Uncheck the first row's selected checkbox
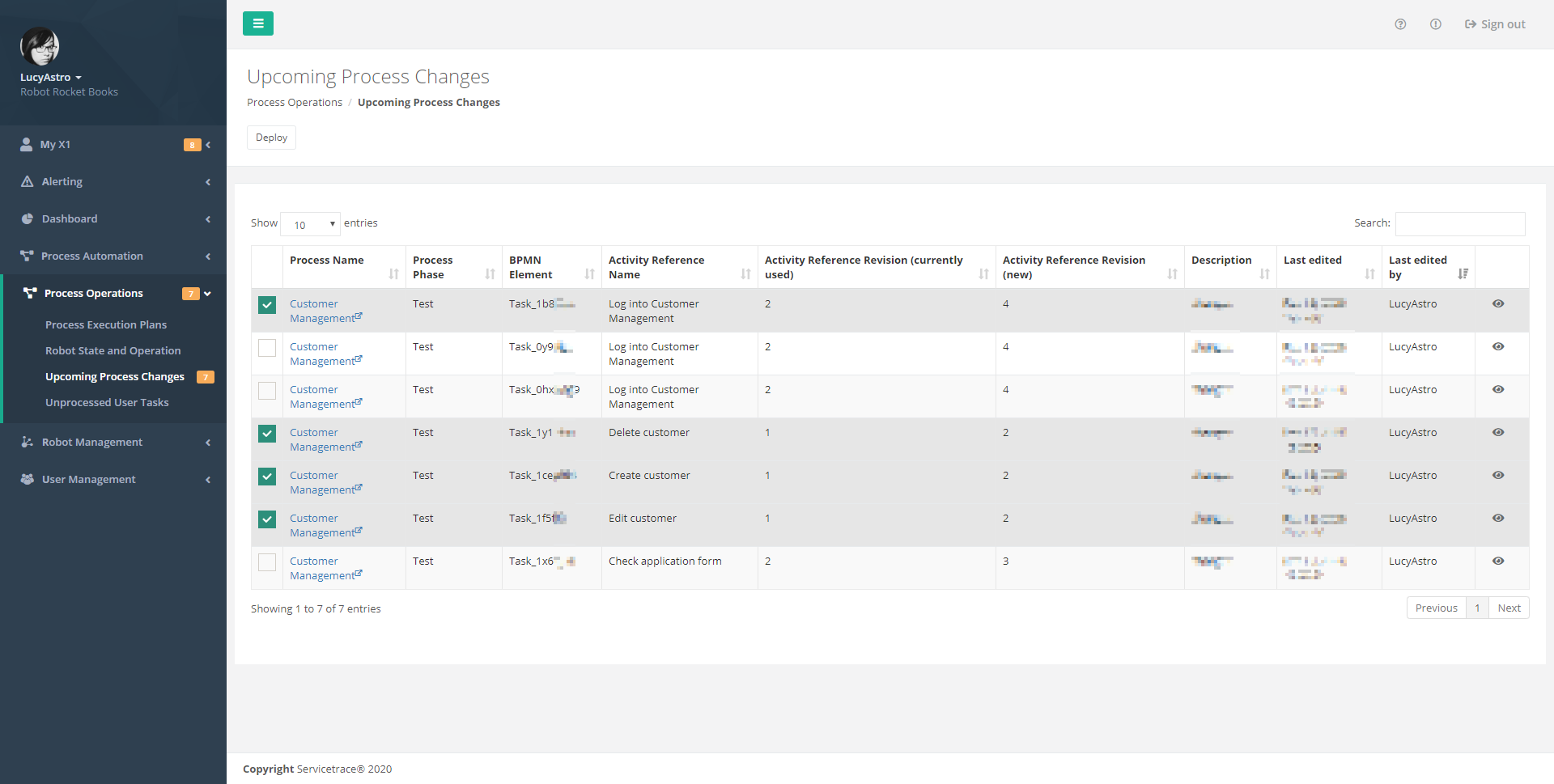 tap(266, 305)
